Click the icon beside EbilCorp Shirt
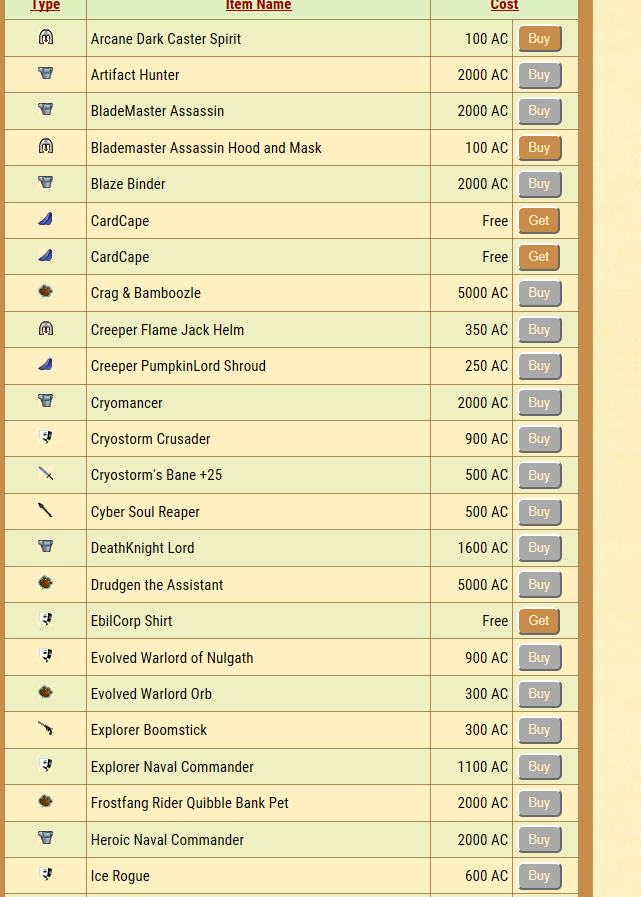 (46, 620)
